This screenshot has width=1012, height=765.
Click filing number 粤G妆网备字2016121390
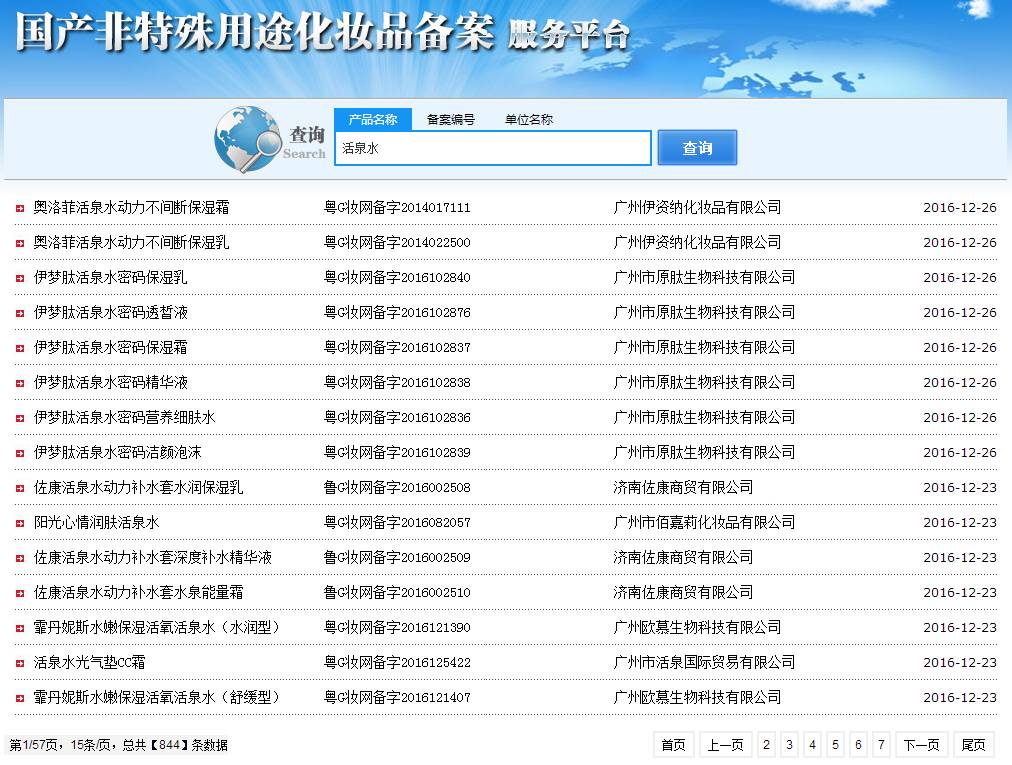point(397,627)
